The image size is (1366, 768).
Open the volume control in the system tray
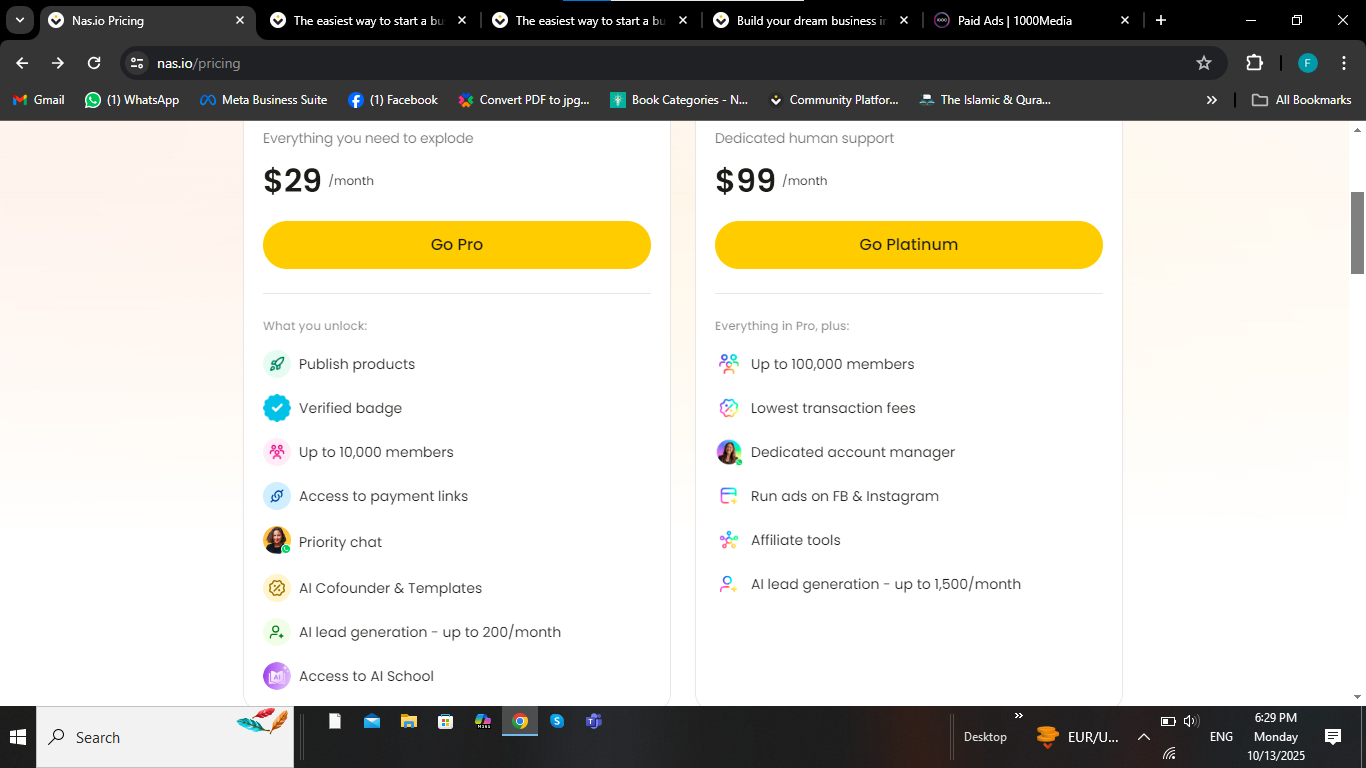[x=1191, y=720]
